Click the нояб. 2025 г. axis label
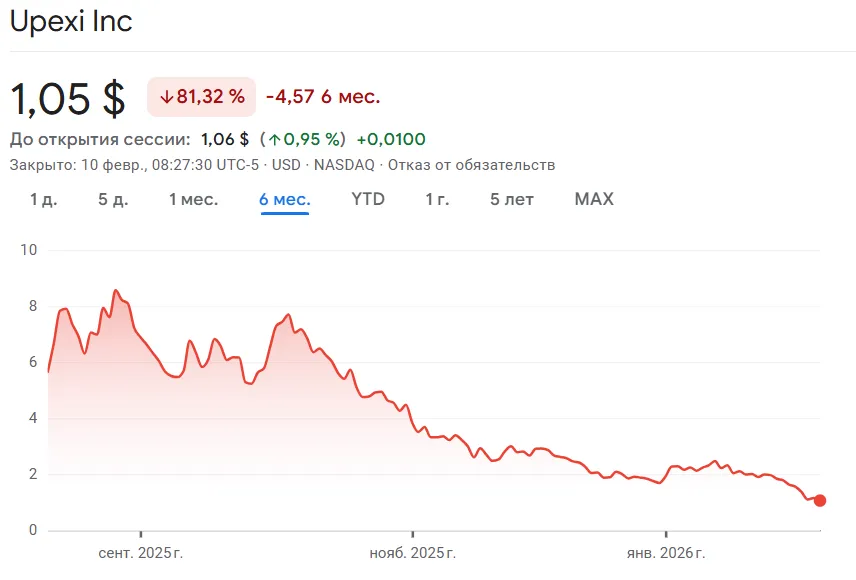Screen dimensions: 856x580 coord(412,553)
